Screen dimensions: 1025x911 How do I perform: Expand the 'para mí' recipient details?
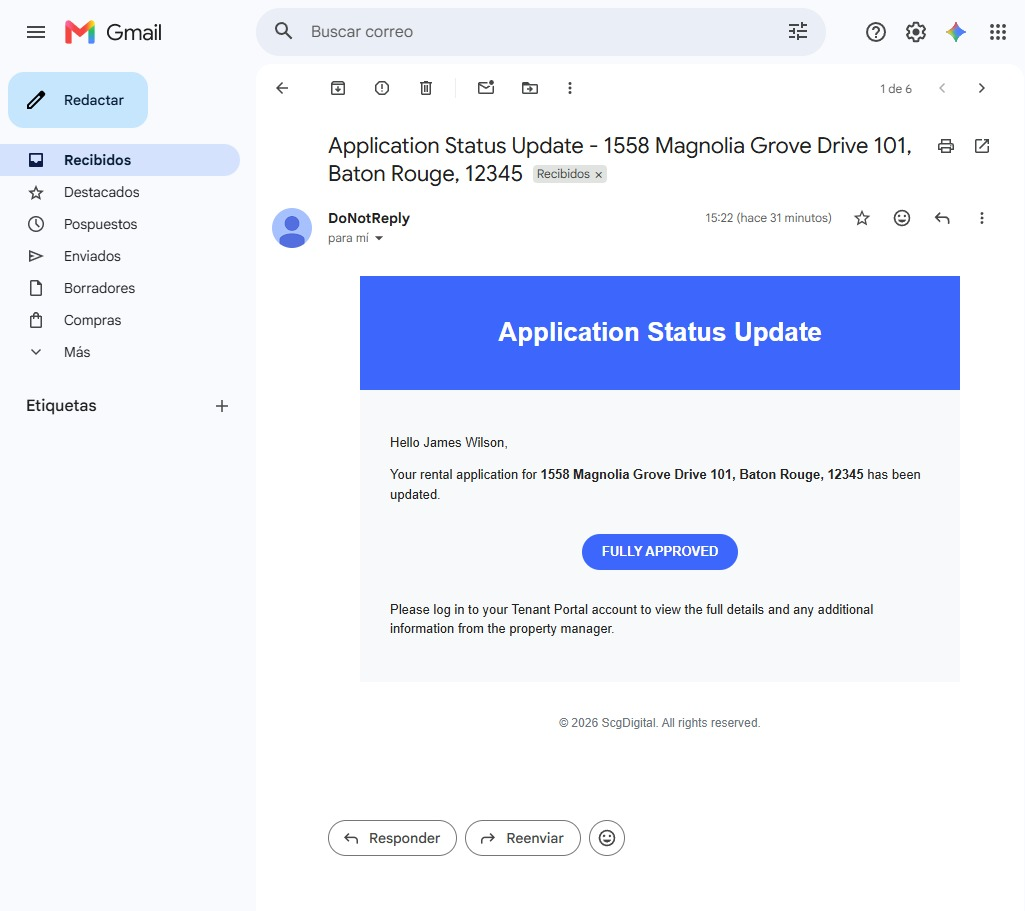click(378, 239)
